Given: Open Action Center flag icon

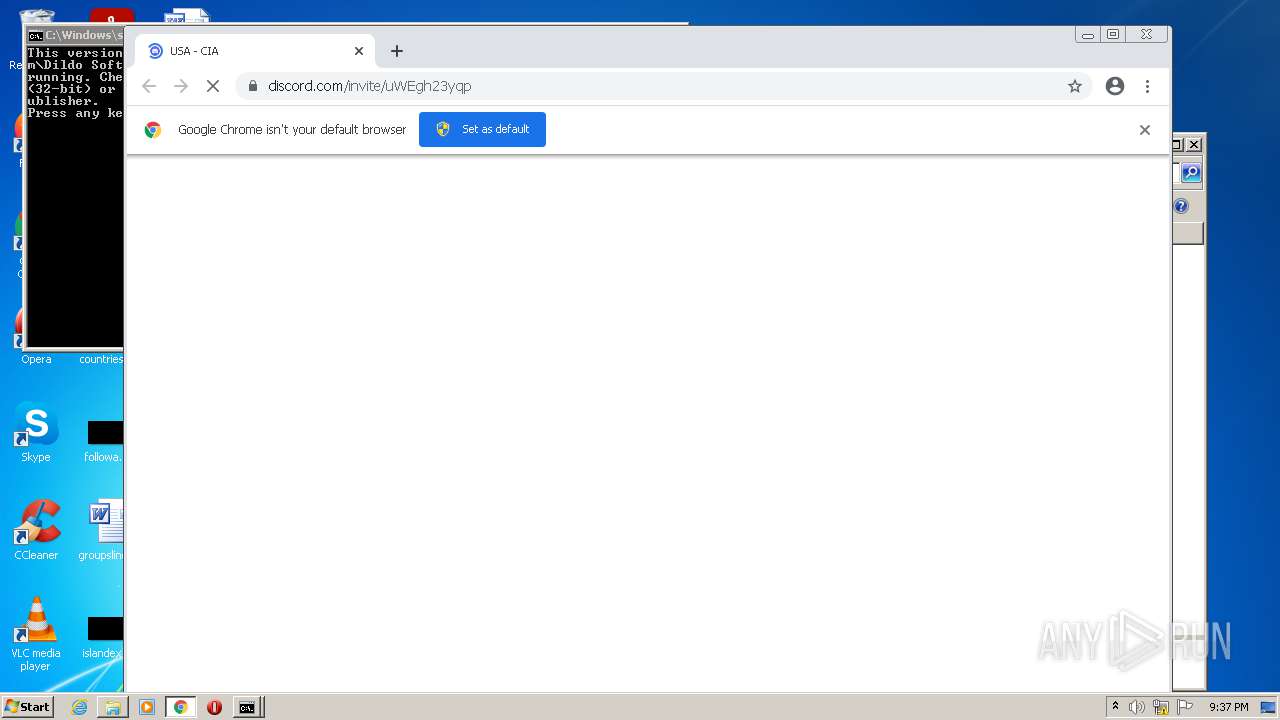Looking at the screenshot, I should coord(1185,707).
